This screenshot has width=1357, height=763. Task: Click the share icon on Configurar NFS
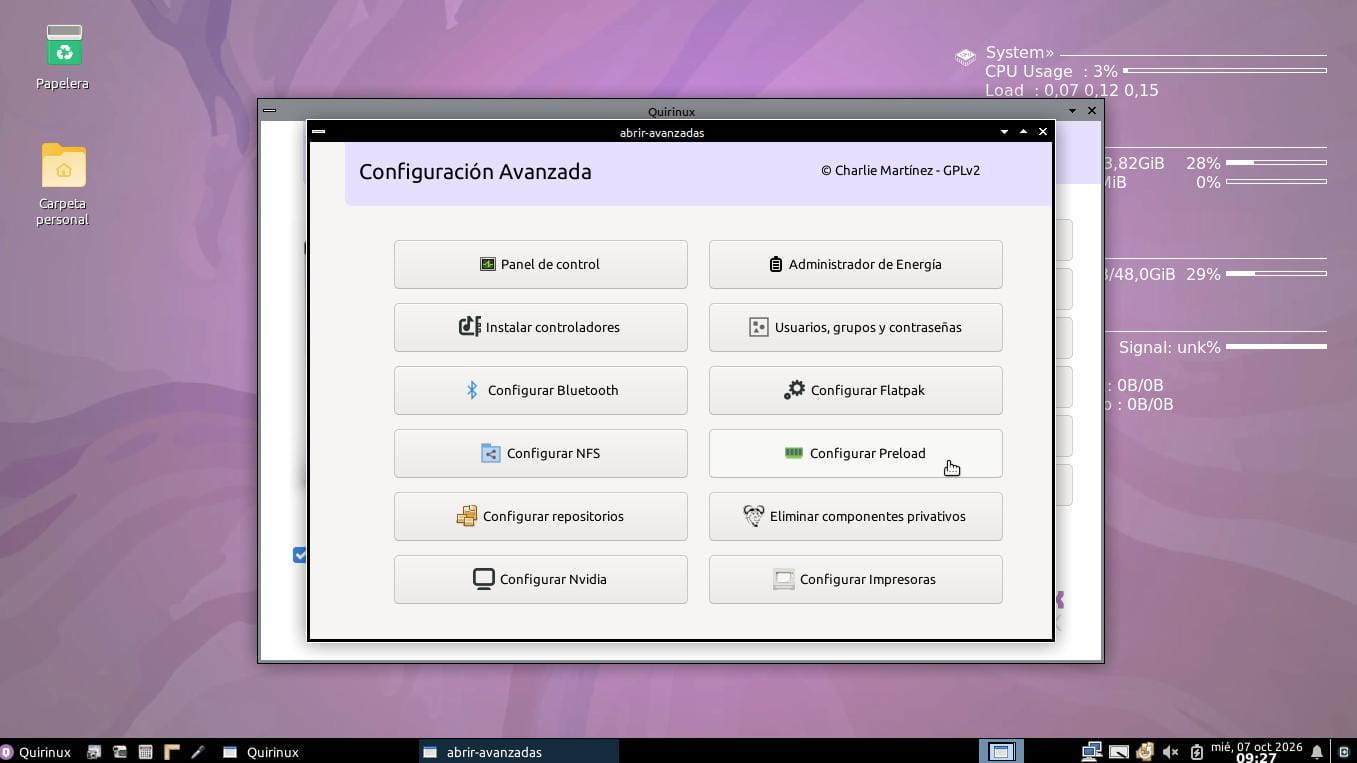[490, 453]
